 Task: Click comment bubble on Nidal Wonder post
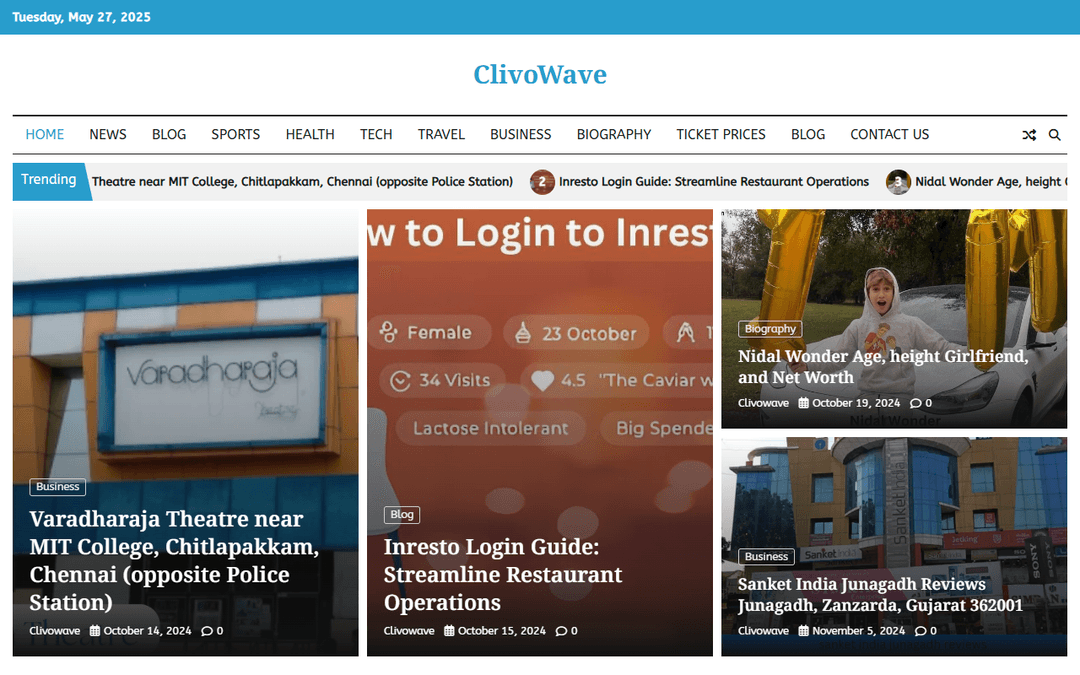[x=915, y=404]
